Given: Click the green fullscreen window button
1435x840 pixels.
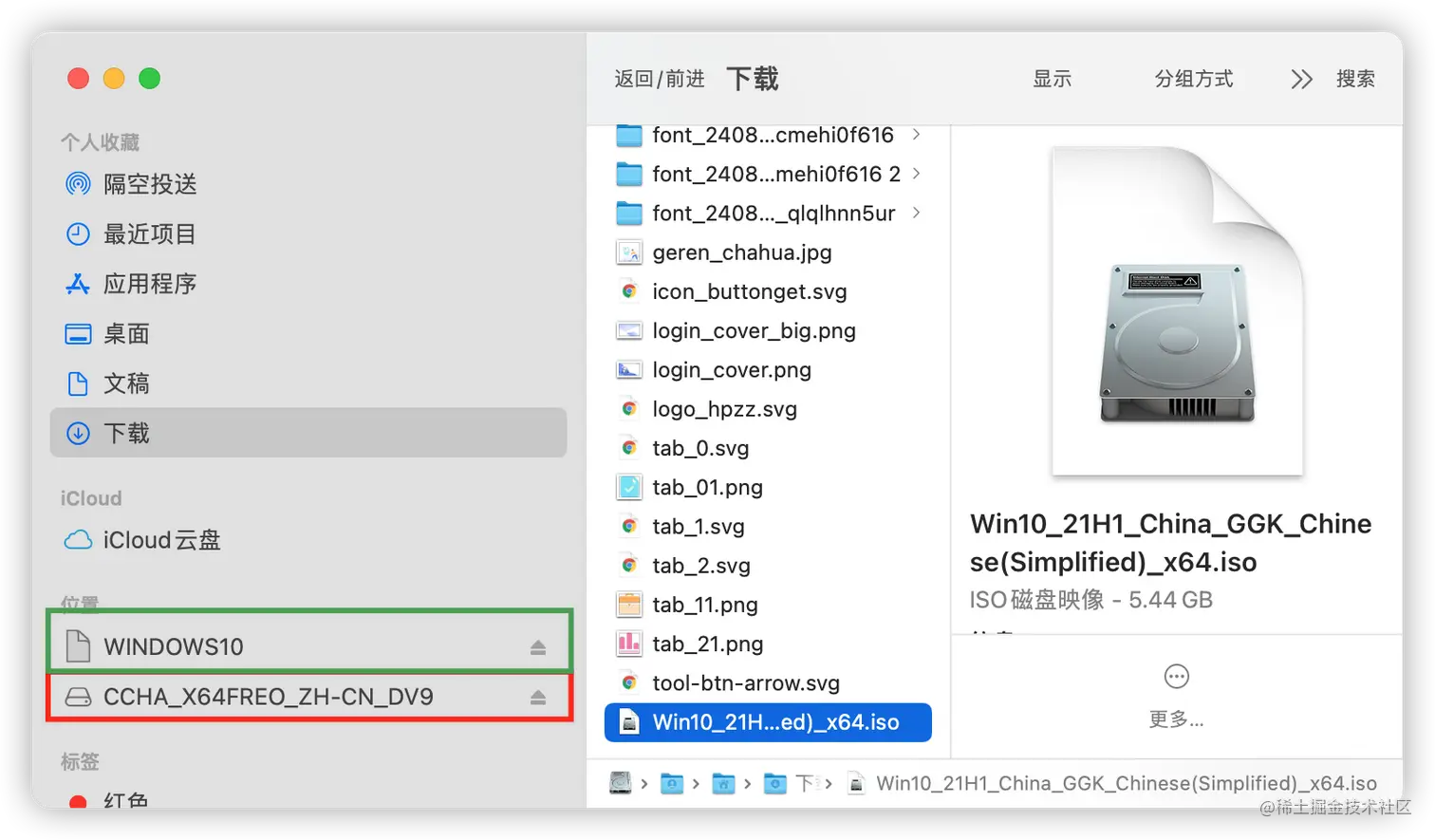Looking at the screenshot, I should [x=150, y=78].
